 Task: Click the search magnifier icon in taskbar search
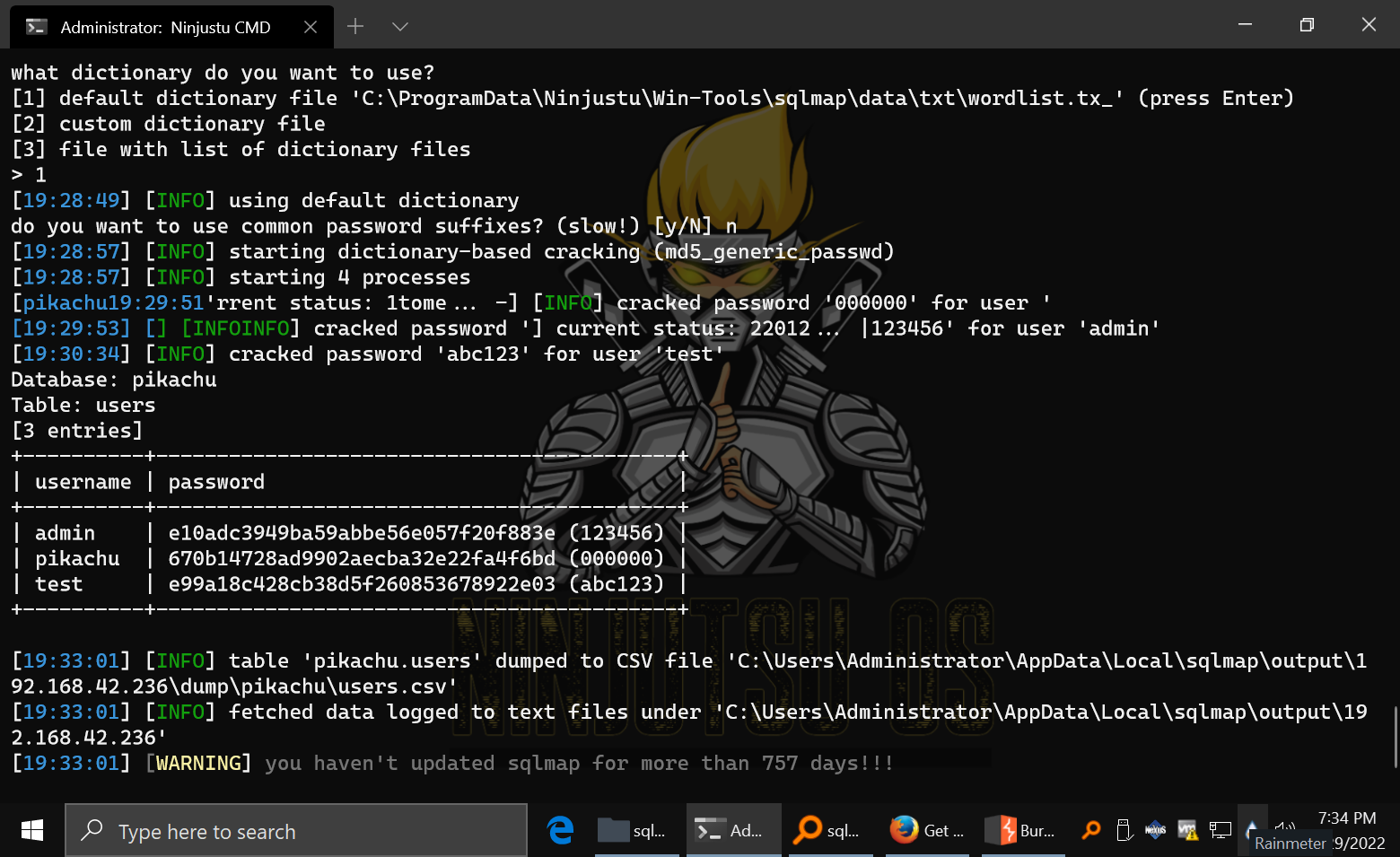tap(92, 830)
